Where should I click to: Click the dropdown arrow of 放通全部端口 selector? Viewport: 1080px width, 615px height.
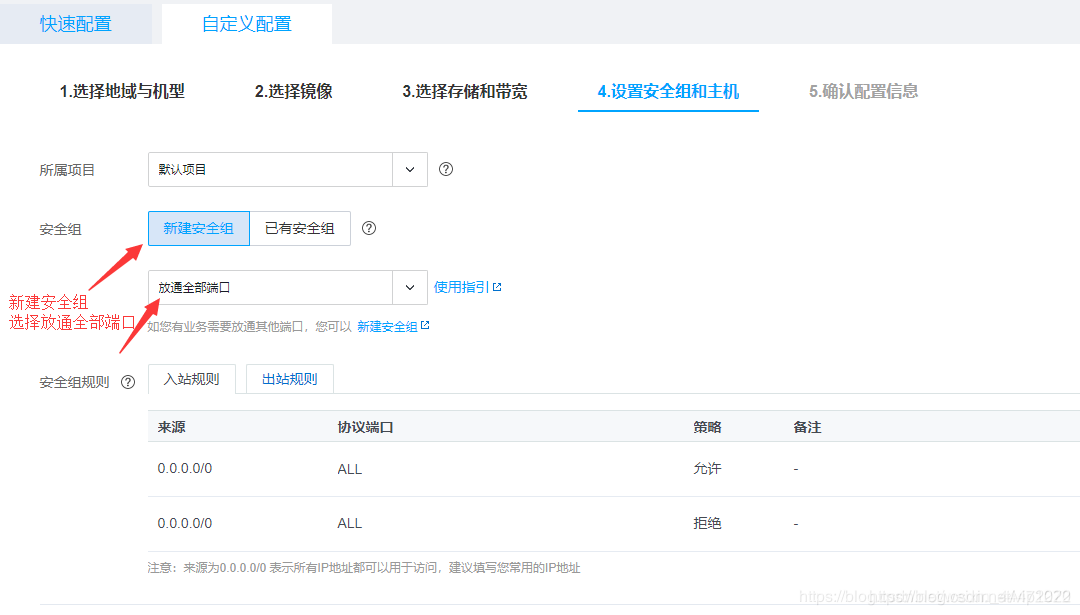tap(410, 287)
